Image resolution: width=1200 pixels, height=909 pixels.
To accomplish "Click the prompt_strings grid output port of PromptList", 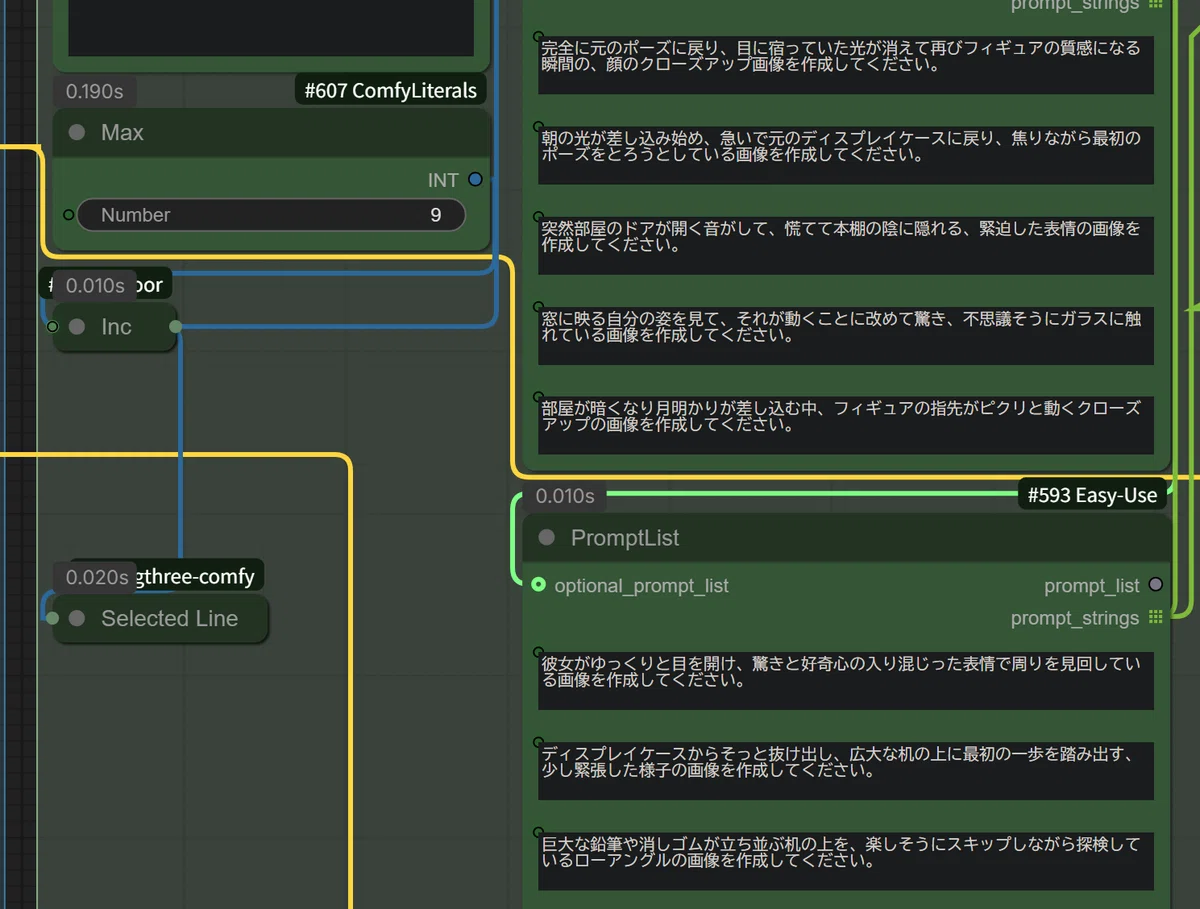I will pyautogui.click(x=1156, y=617).
